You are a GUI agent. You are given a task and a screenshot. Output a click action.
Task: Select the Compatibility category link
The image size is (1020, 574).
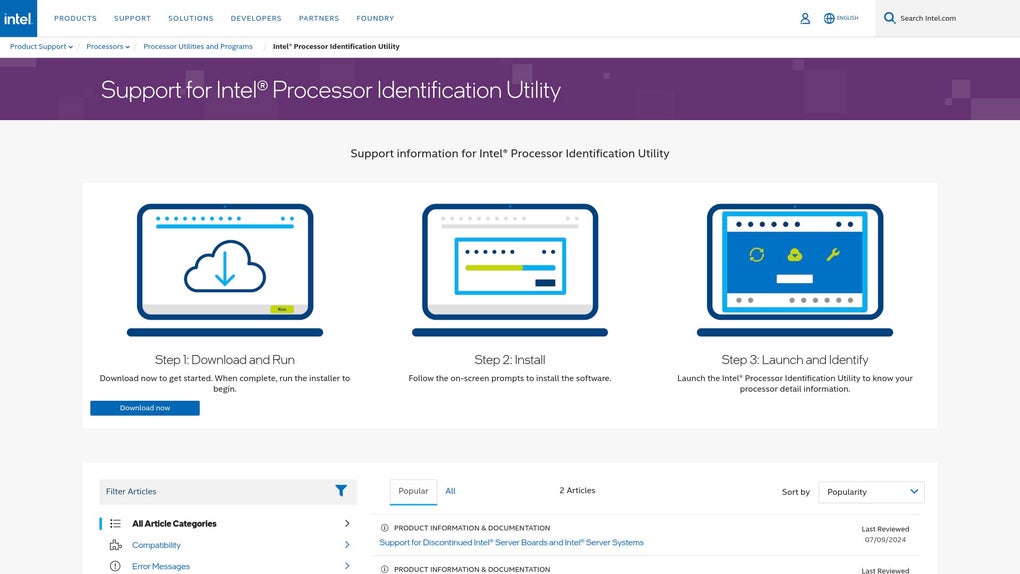tap(156, 545)
